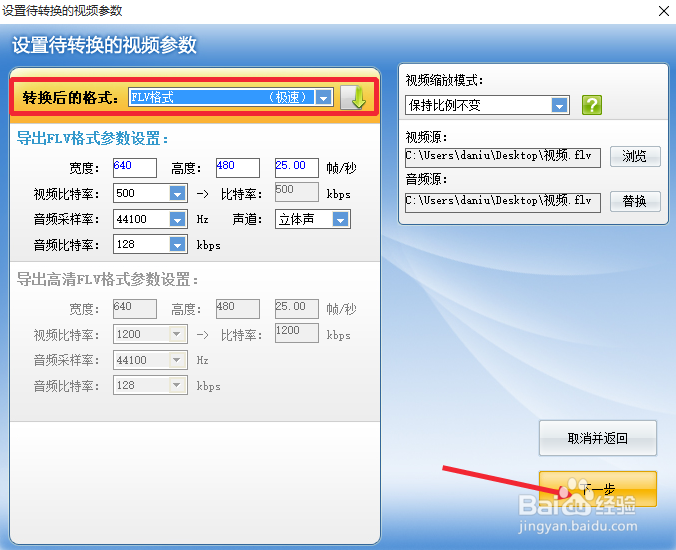This screenshot has width=676, height=550.
Task: Click the FLV width field 640
Action: pos(135,168)
